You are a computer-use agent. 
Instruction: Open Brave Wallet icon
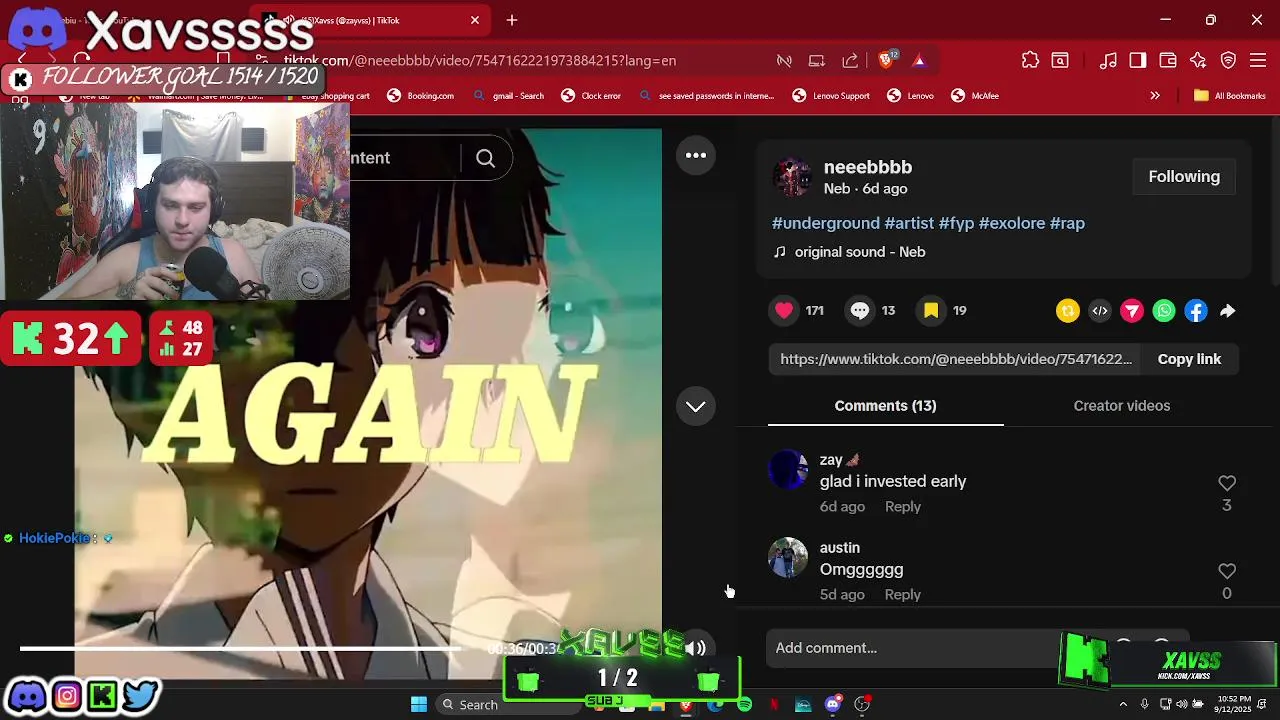click(x=1168, y=60)
